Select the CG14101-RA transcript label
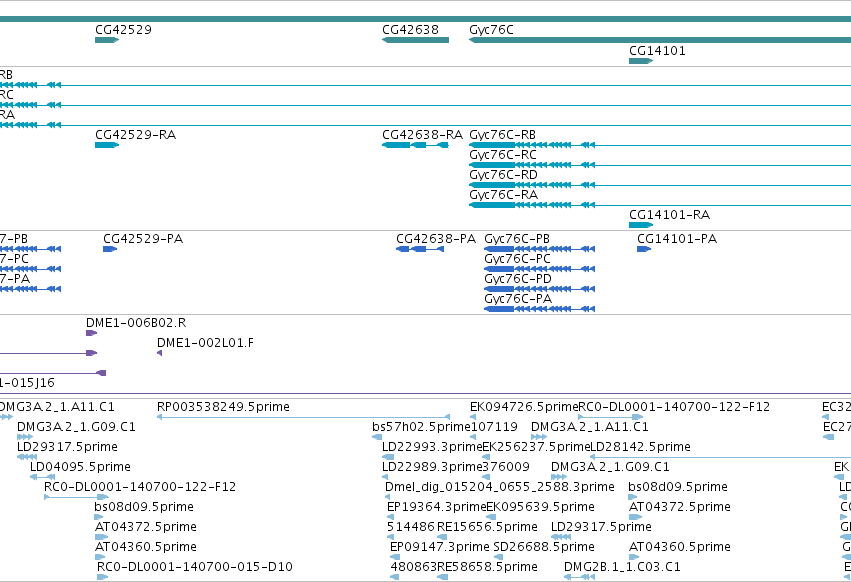 click(x=669, y=215)
